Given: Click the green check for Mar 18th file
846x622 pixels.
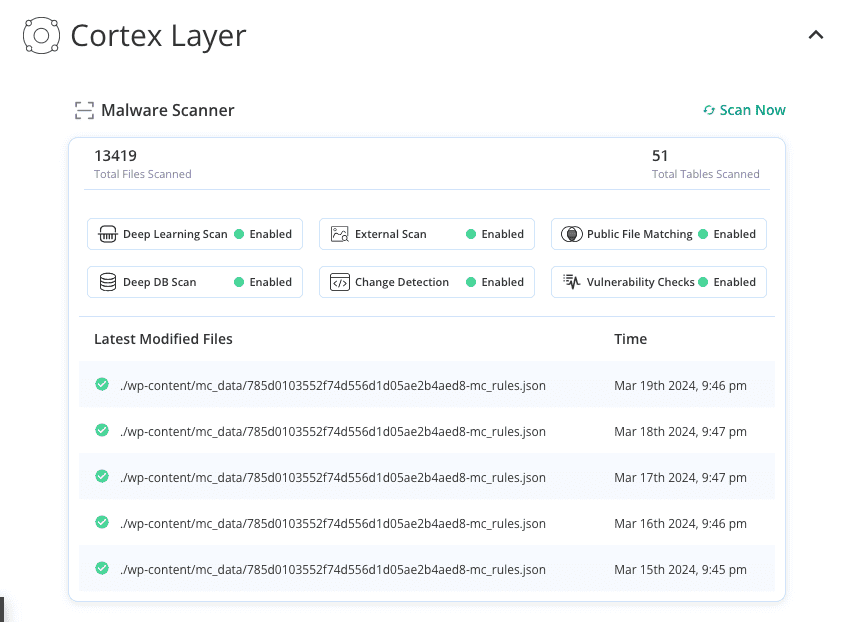Looking at the screenshot, I should (102, 430).
